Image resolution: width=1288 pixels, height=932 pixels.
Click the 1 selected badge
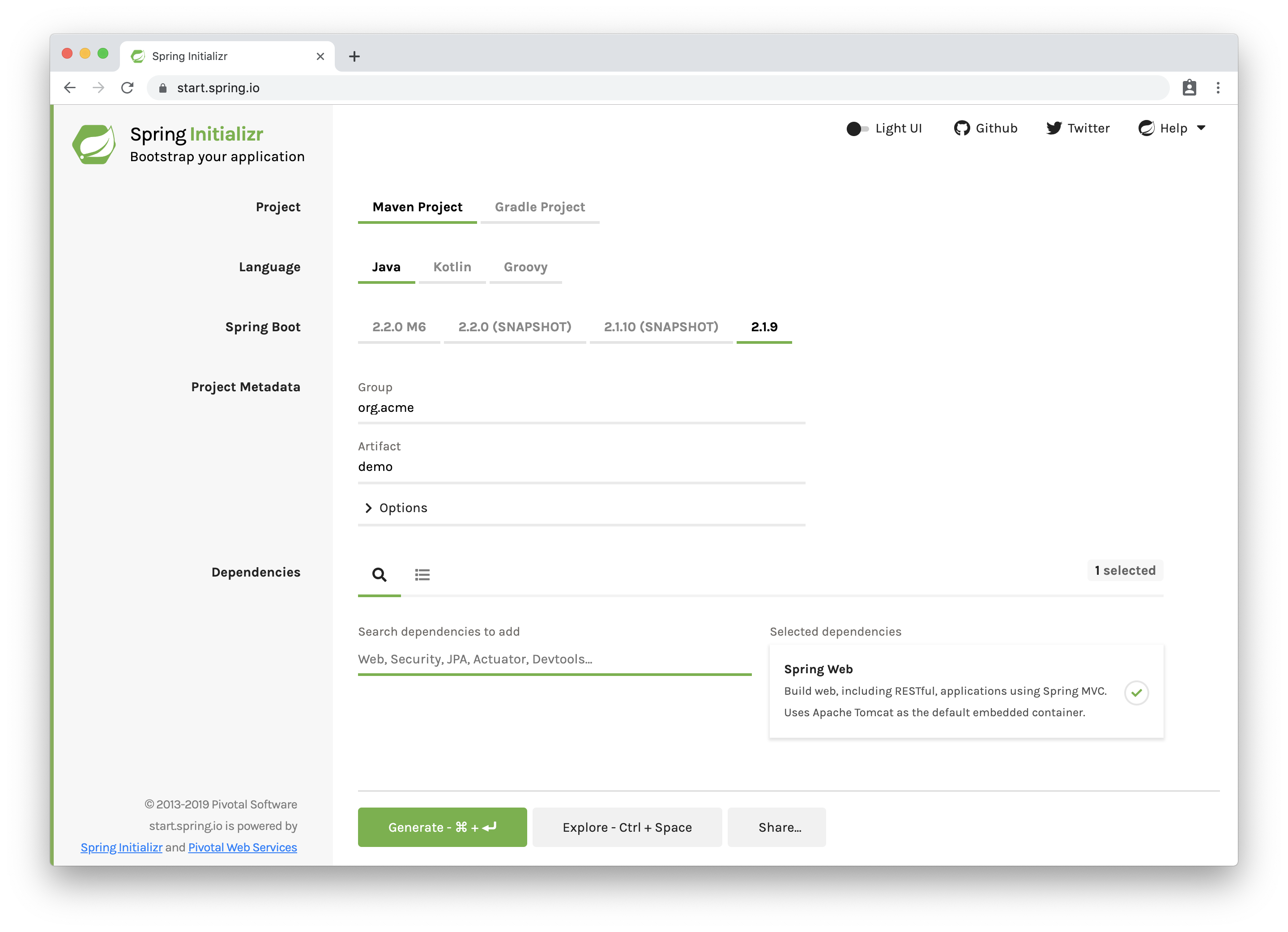1125,570
